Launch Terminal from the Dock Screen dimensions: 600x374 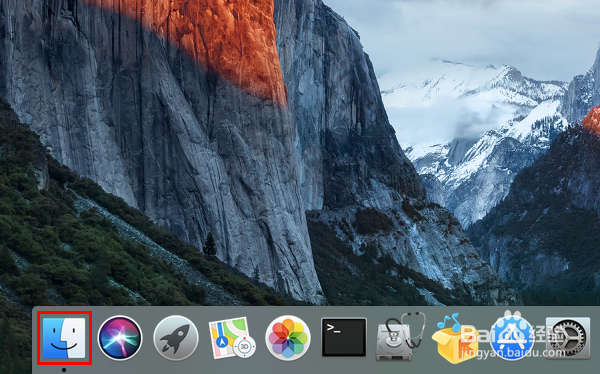tap(344, 337)
